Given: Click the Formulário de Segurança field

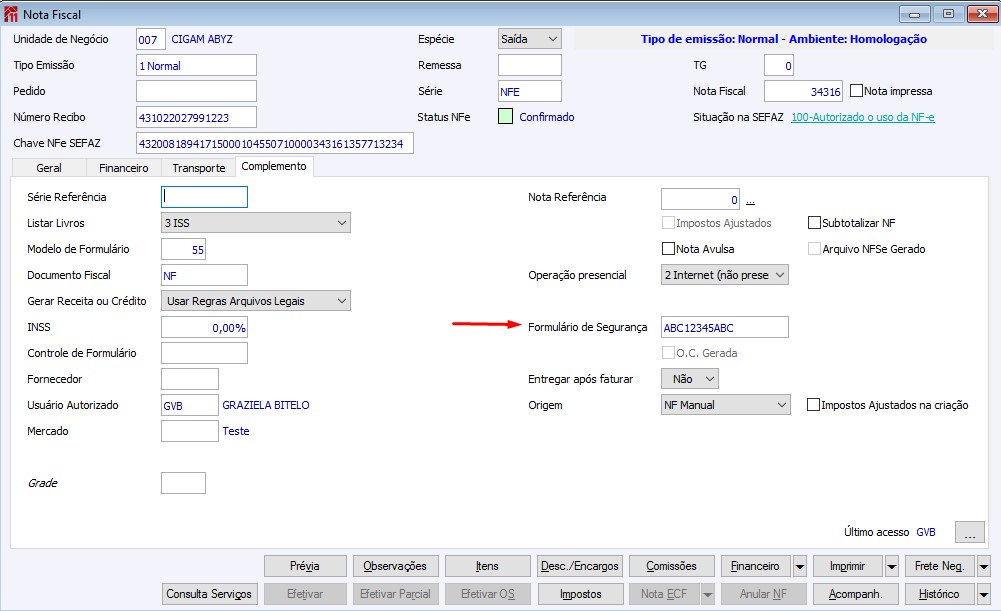Looking at the screenshot, I should (x=725, y=327).
